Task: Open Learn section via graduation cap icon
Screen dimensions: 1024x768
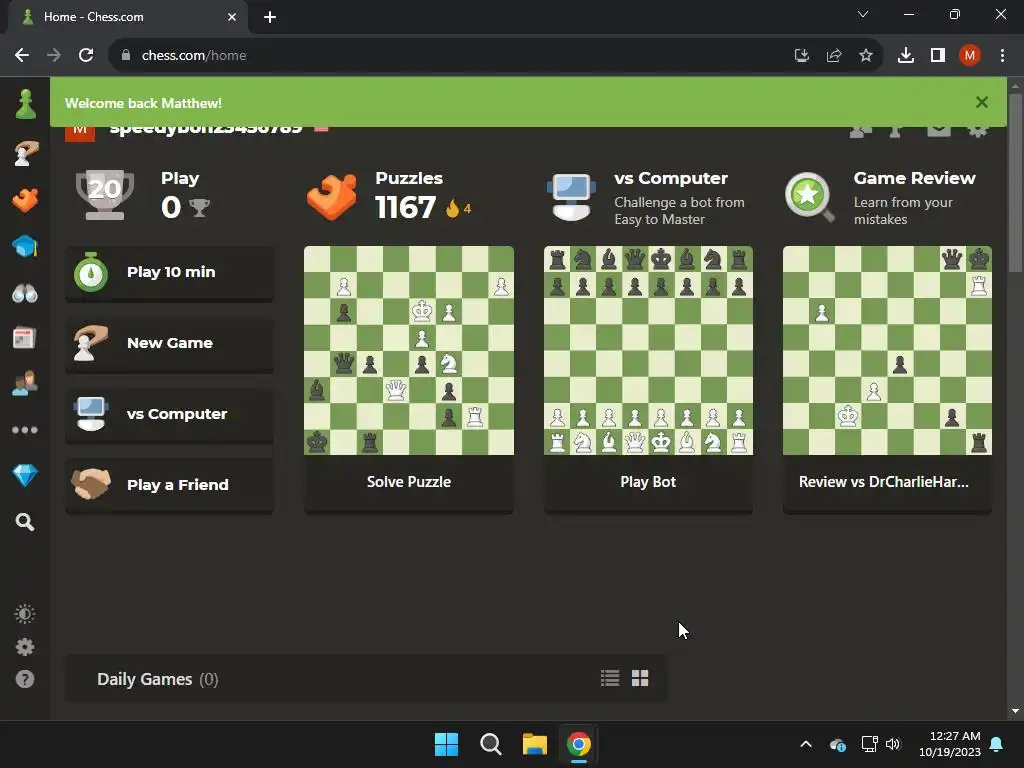Action: pos(25,246)
